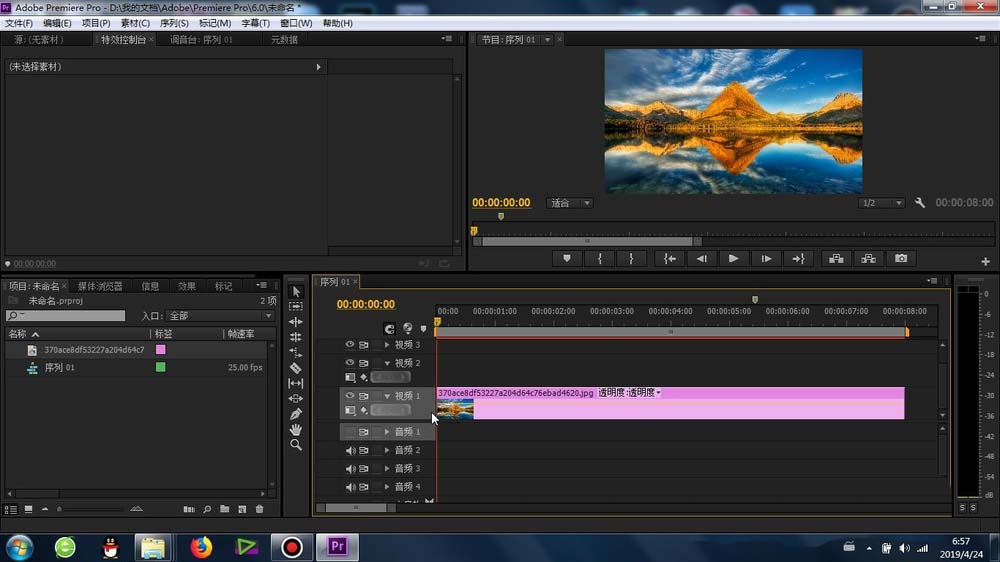Mute 音频 4 track speaker icon
The height and width of the screenshot is (562, 1000).
tap(350, 487)
